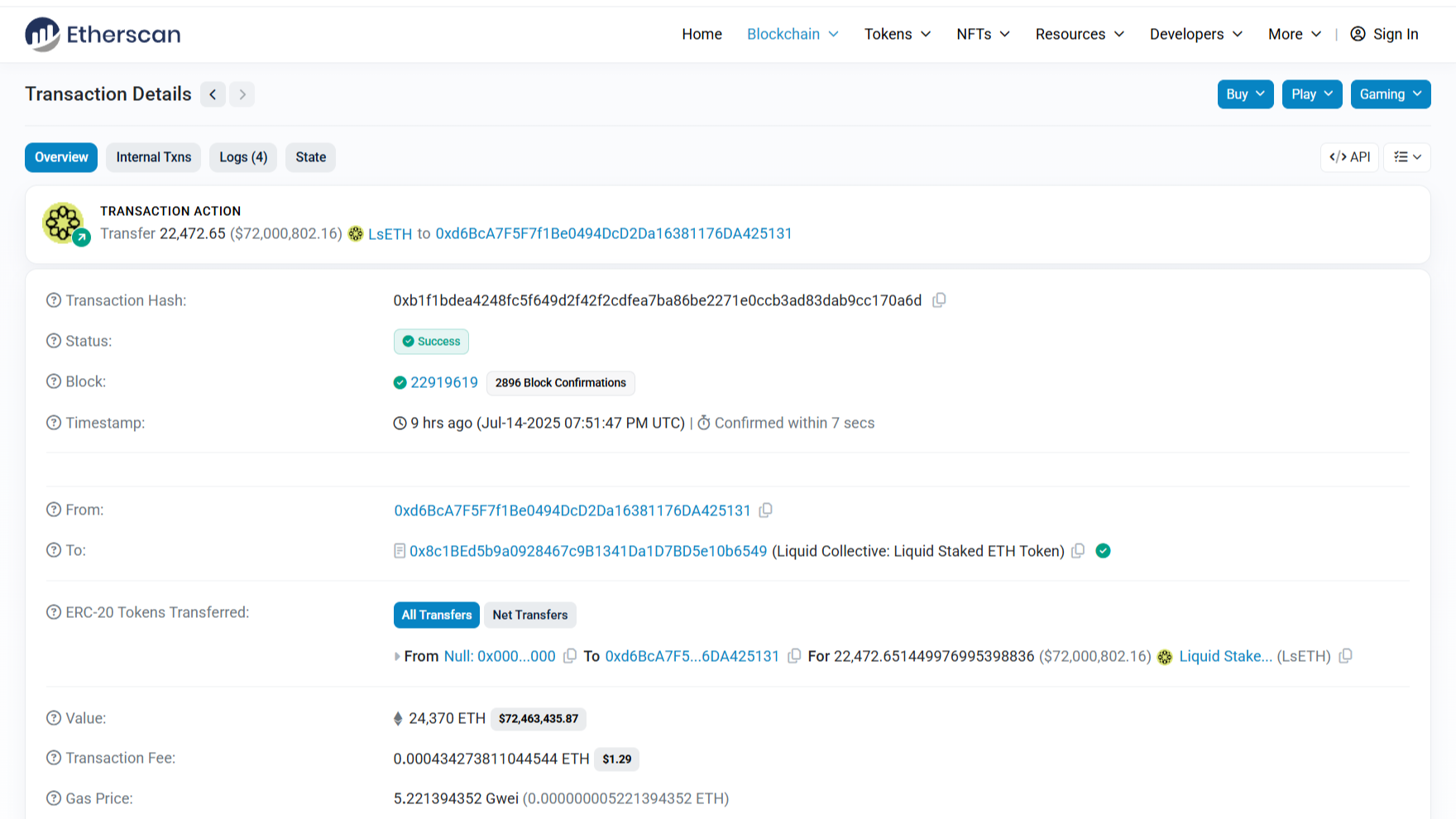
Task: Copy the transaction hash
Action: coord(939,300)
